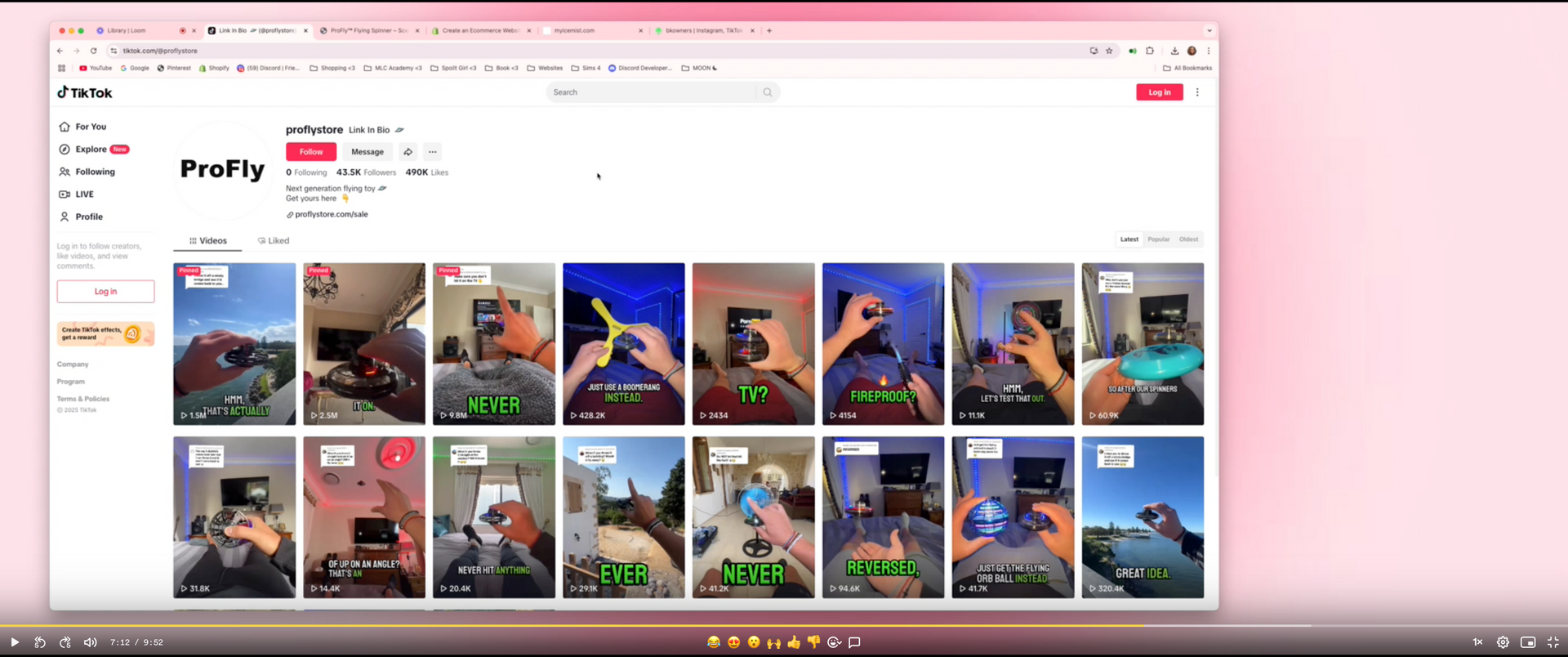
Task: Open the REVERSED video with 94.6K views
Action: (x=883, y=517)
